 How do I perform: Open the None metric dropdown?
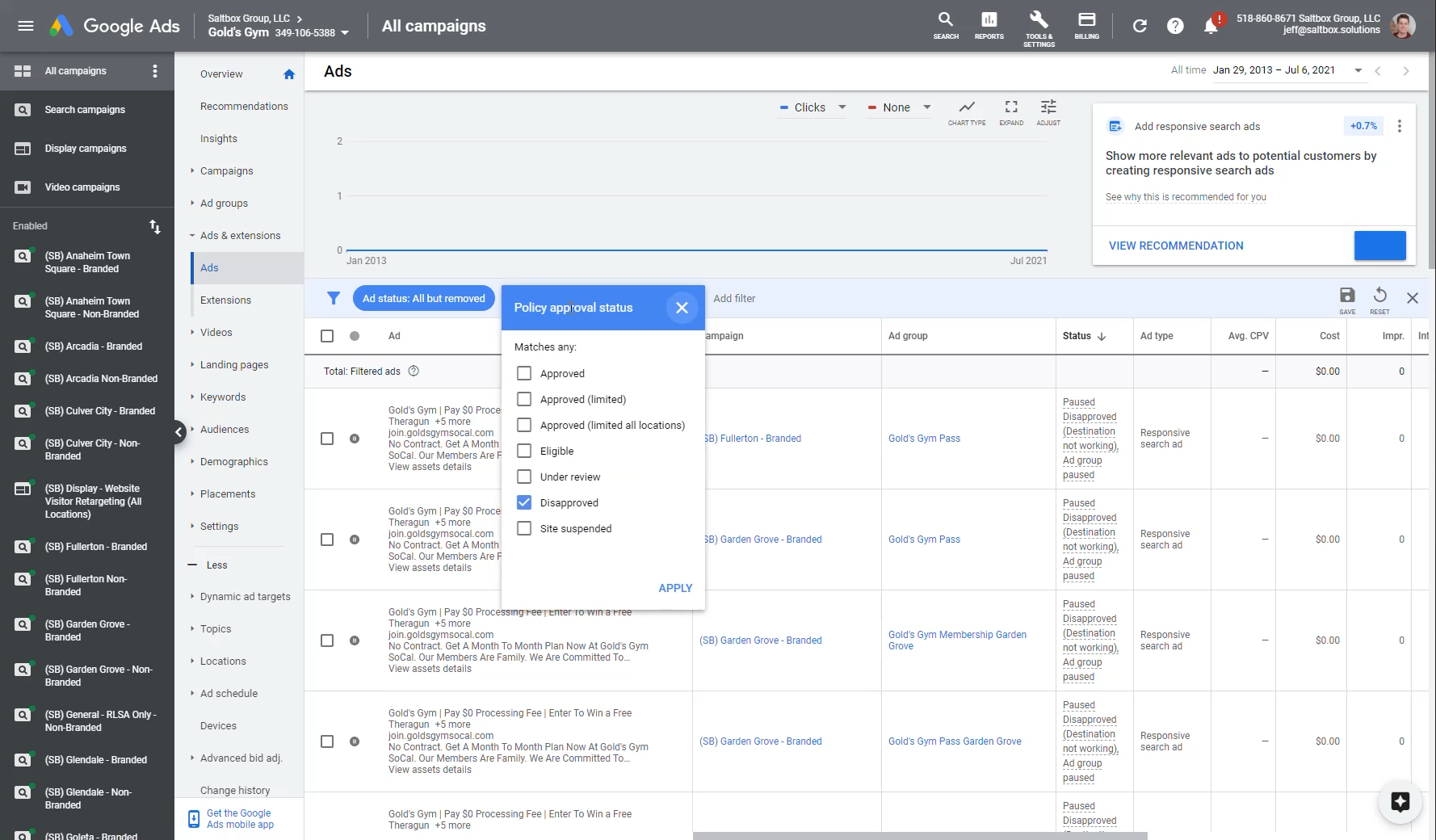[x=899, y=107]
